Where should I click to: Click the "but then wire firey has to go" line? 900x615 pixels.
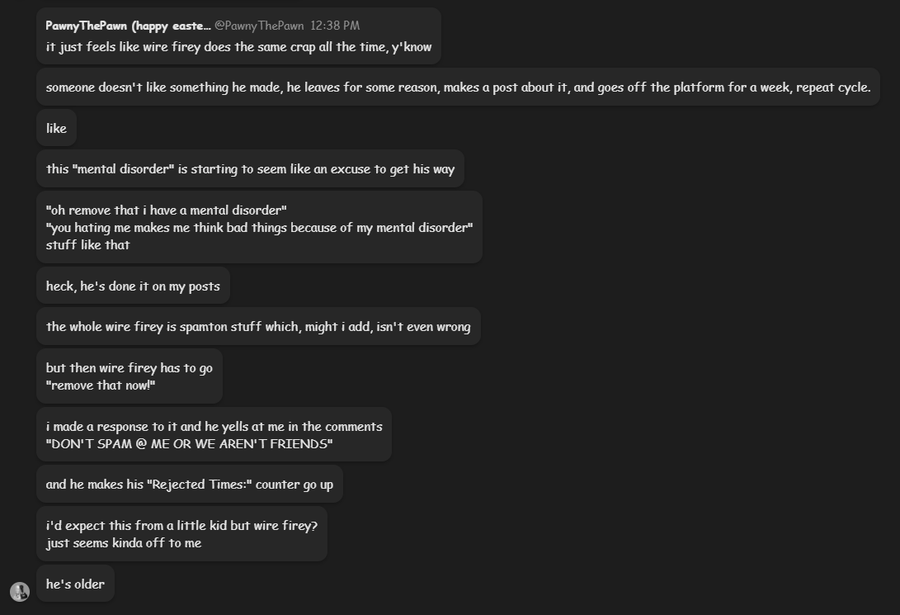(129, 368)
